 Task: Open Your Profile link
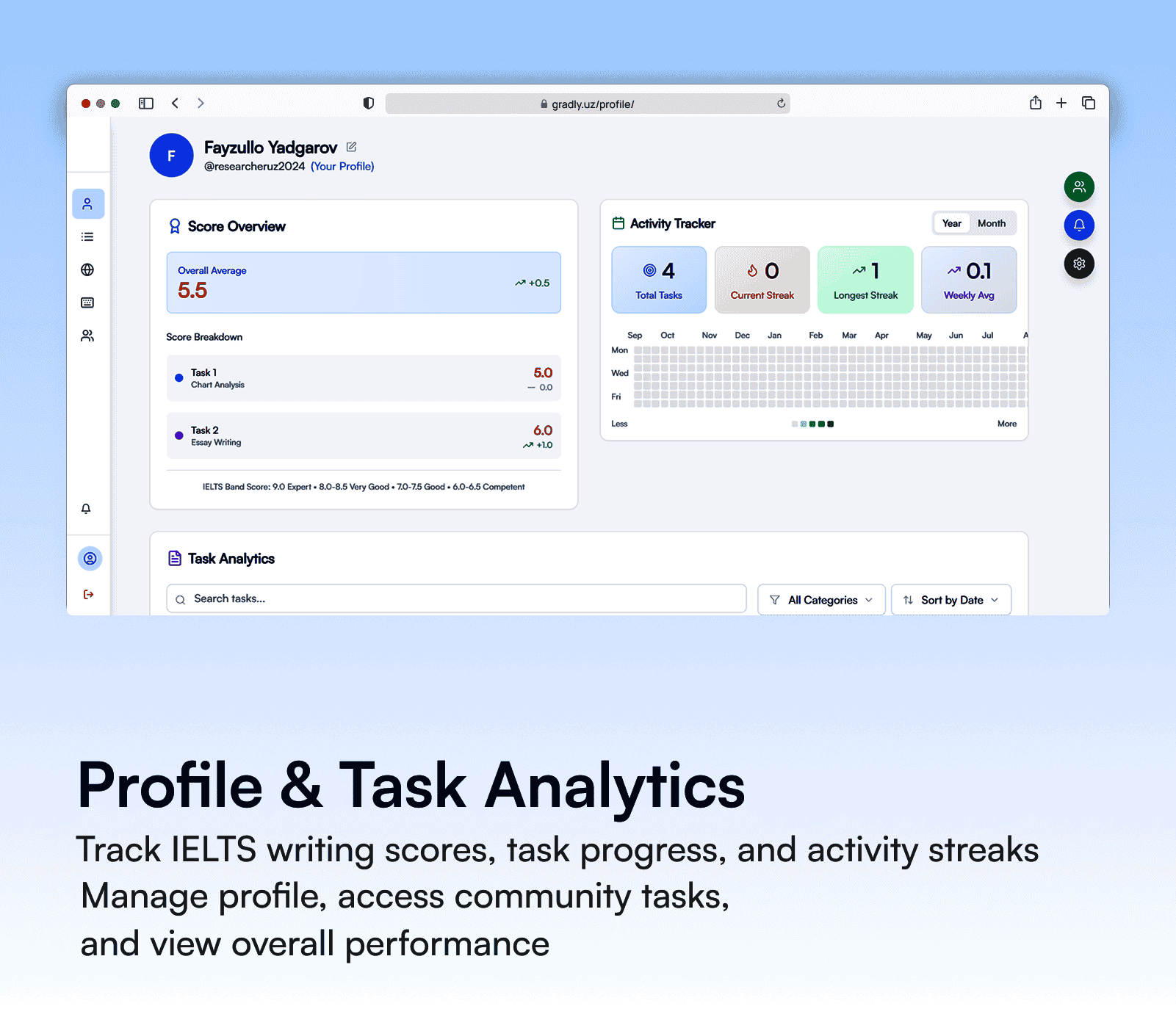click(342, 166)
